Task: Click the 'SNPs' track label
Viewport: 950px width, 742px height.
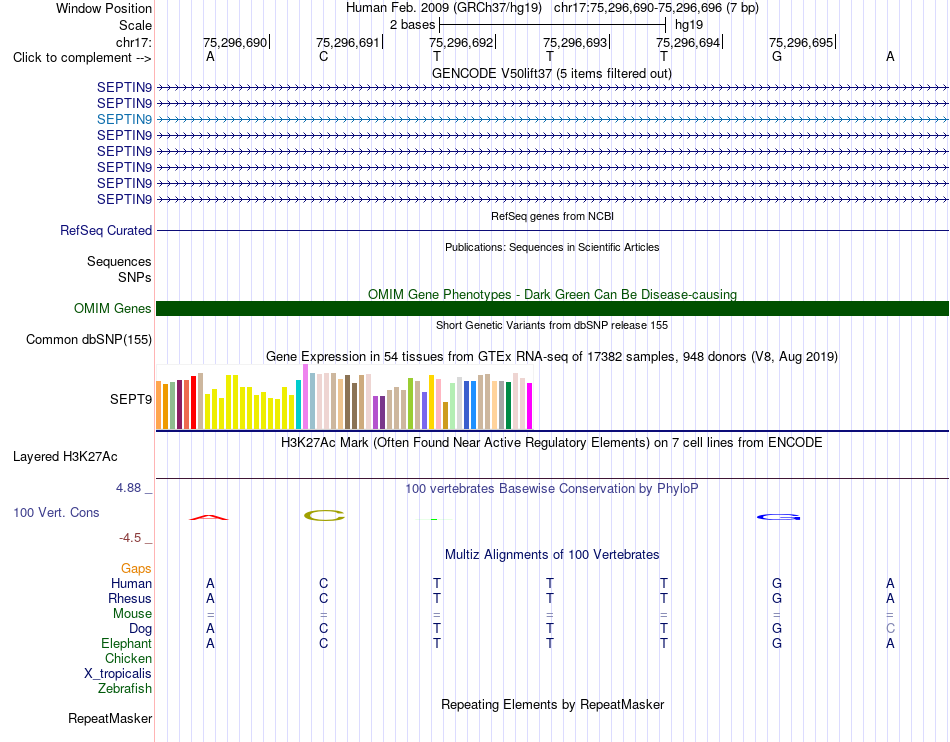Action: [135, 277]
